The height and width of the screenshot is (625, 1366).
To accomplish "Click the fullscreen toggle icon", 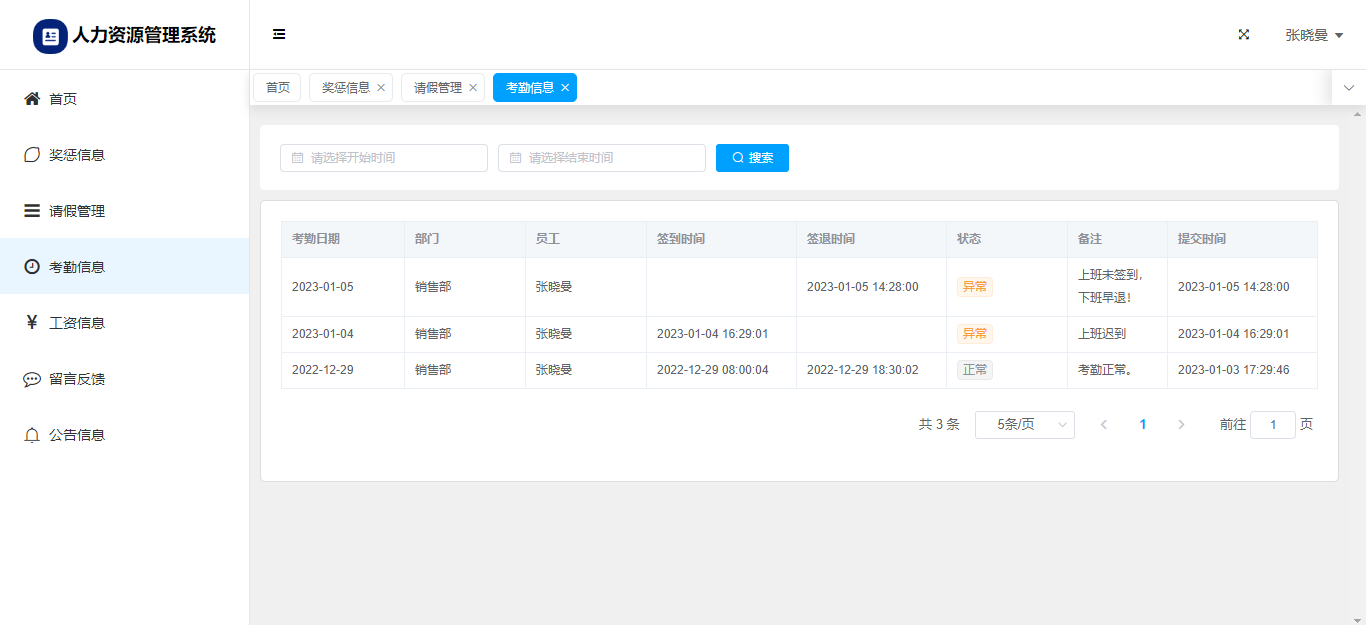I will [1244, 34].
